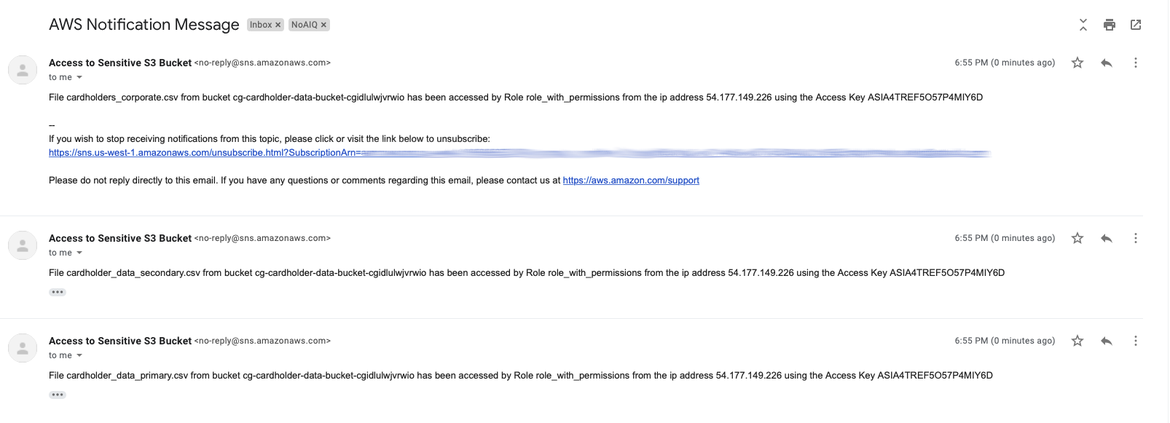Reply to the cardholder_data_primary.csv email
This screenshot has width=1170, height=423.
coord(1106,341)
